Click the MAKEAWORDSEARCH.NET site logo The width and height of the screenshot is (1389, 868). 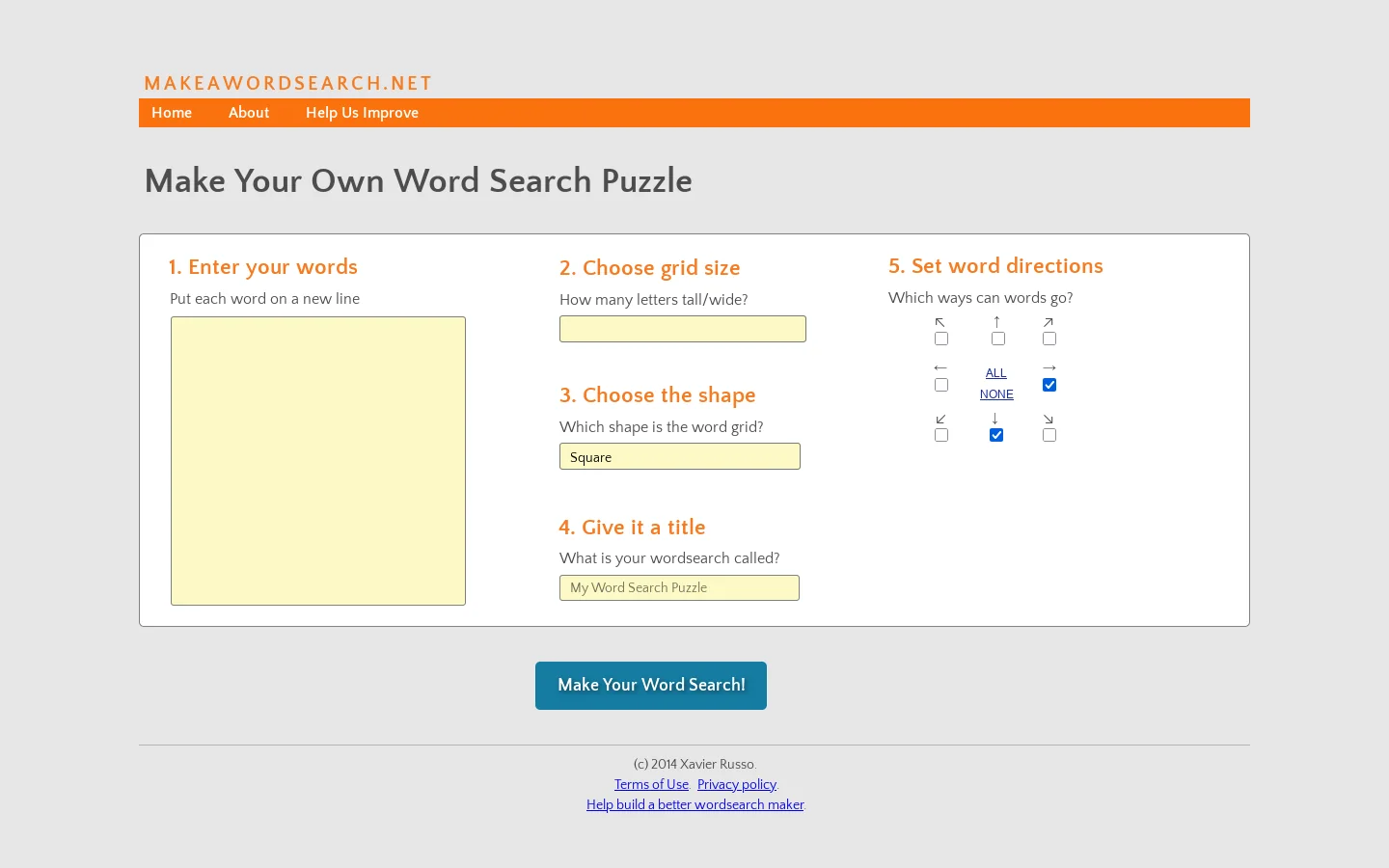tap(288, 84)
